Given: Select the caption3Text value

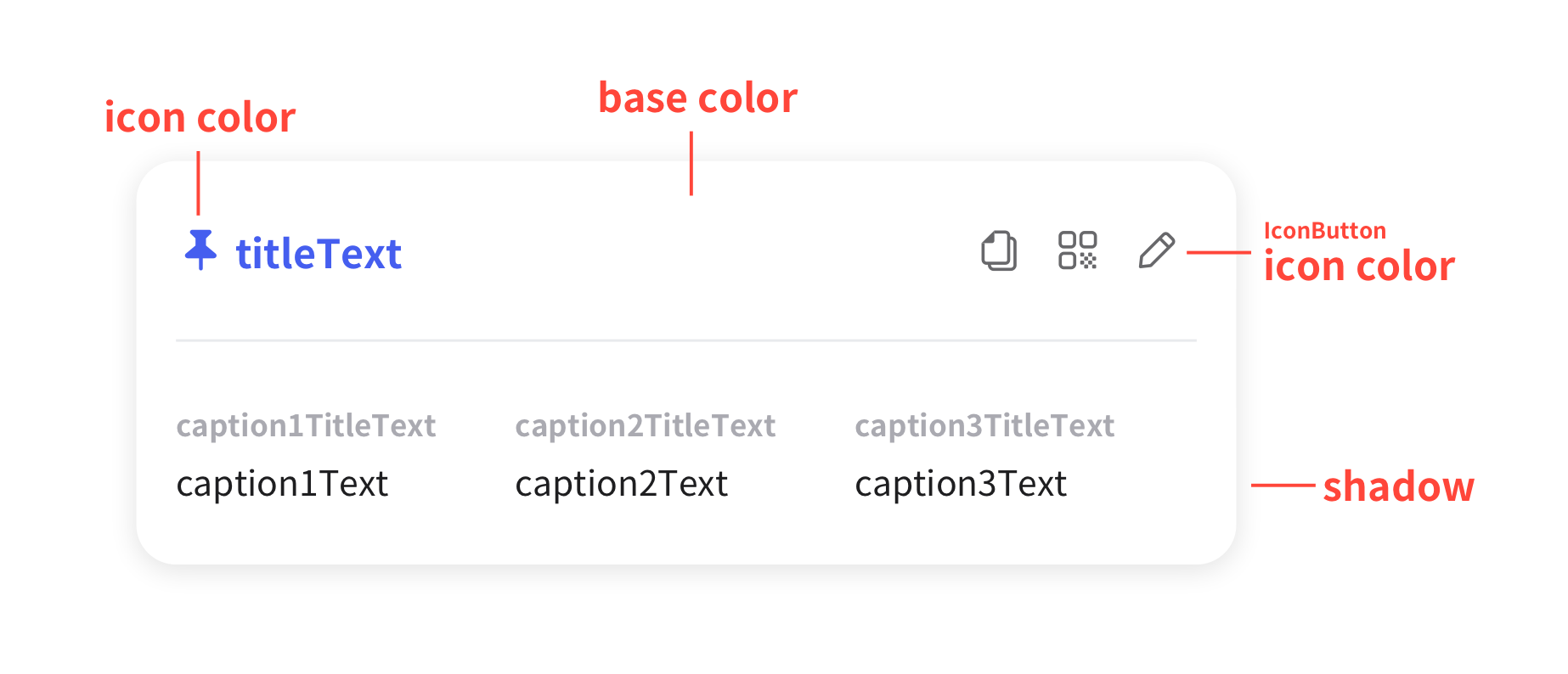Looking at the screenshot, I should pos(961,484).
